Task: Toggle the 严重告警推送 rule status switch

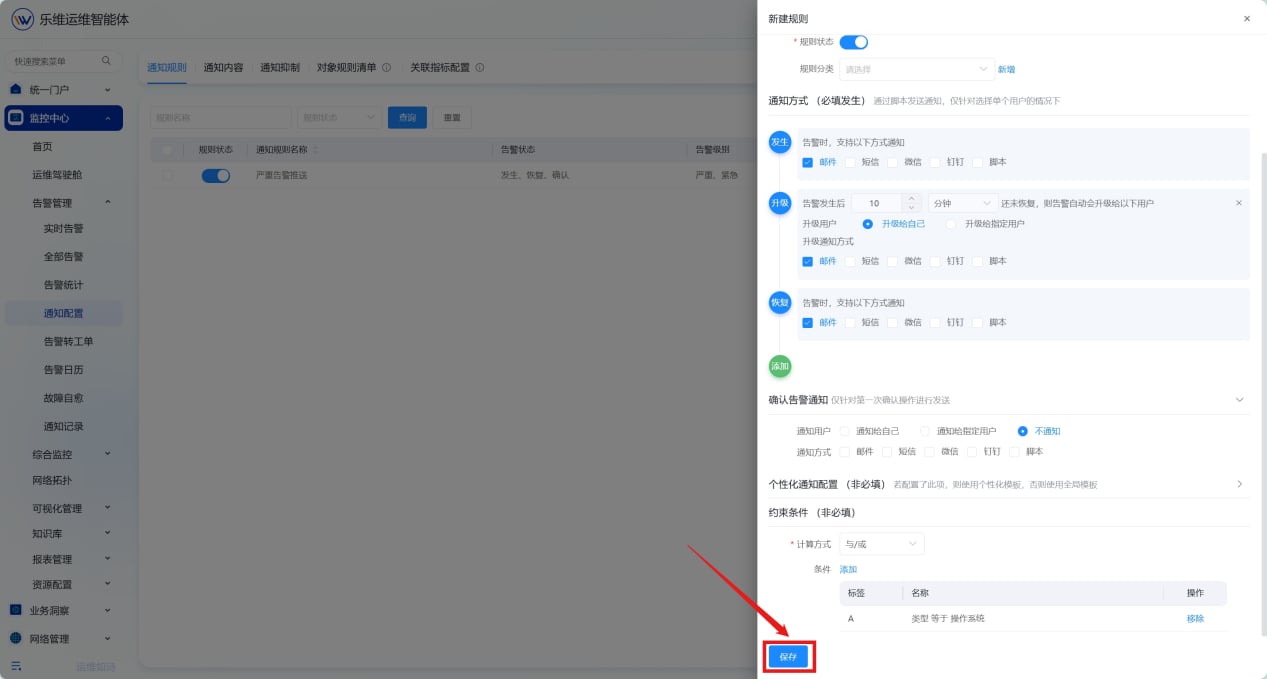Action: [216, 175]
